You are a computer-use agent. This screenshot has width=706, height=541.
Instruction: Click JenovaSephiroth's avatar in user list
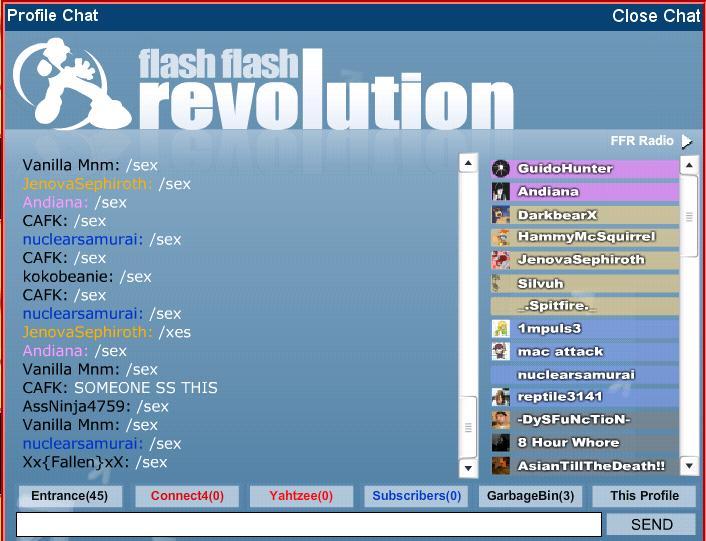[x=501, y=260]
